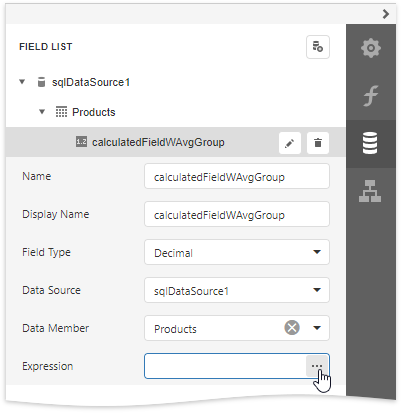Click the Data Member label
The width and height of the screenshot is (401, 413).
tap(56, 328)
